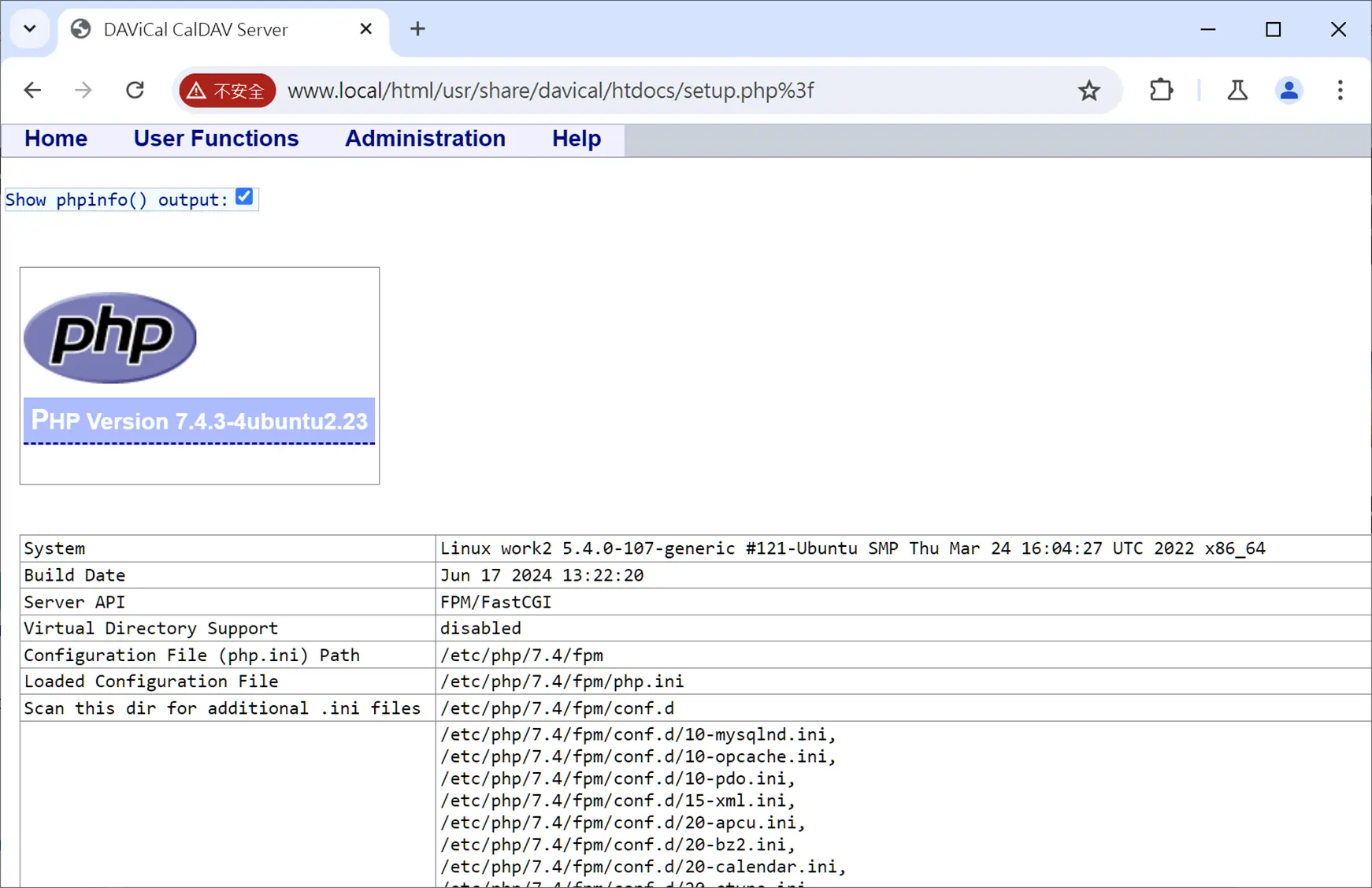Open the Home menu
Image resolution: width=1372 pixels, height=888 pixels.
(x=56, y=139)
